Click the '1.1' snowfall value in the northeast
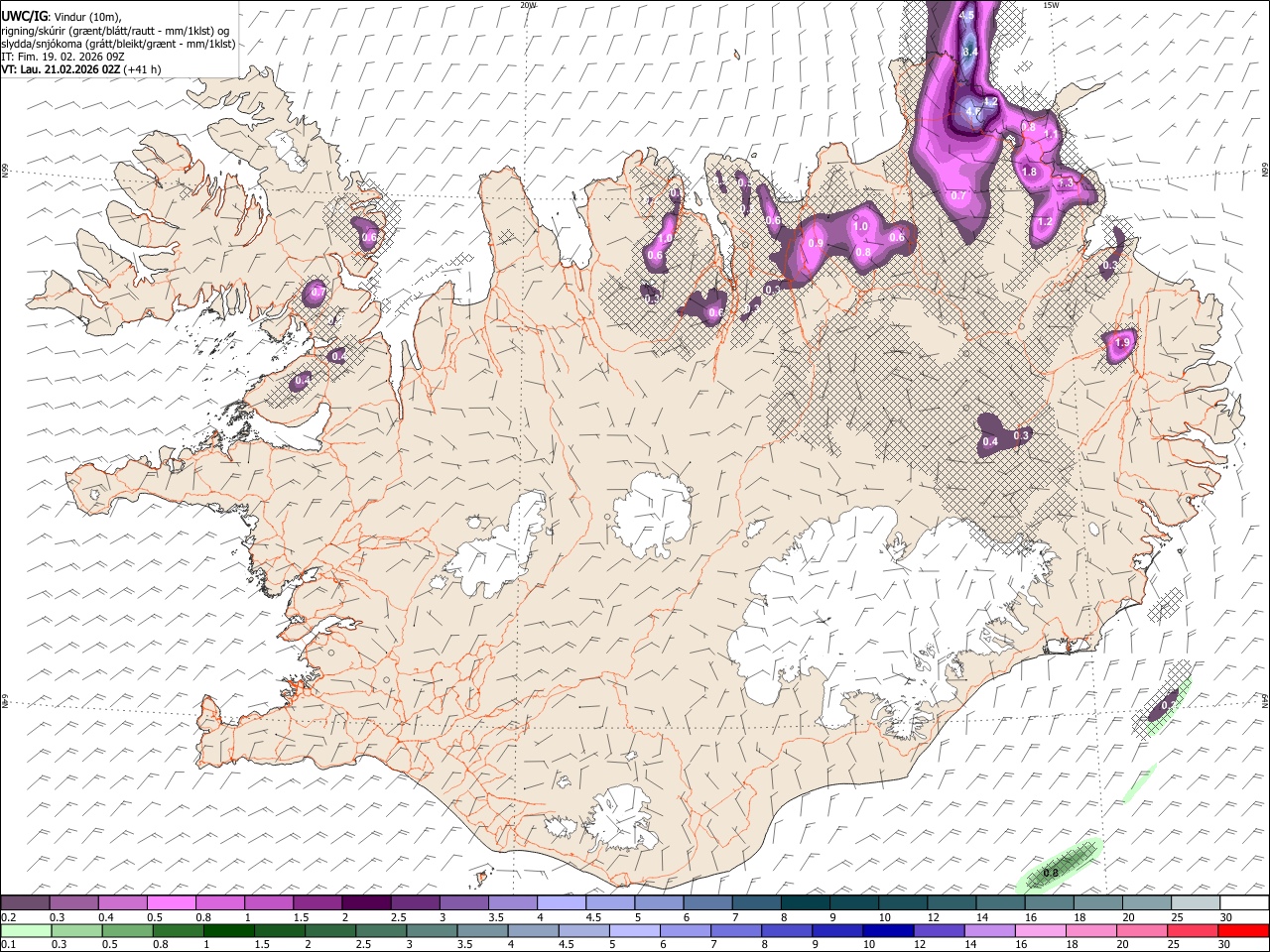Screen dimensions: 1270x952 1052,134
